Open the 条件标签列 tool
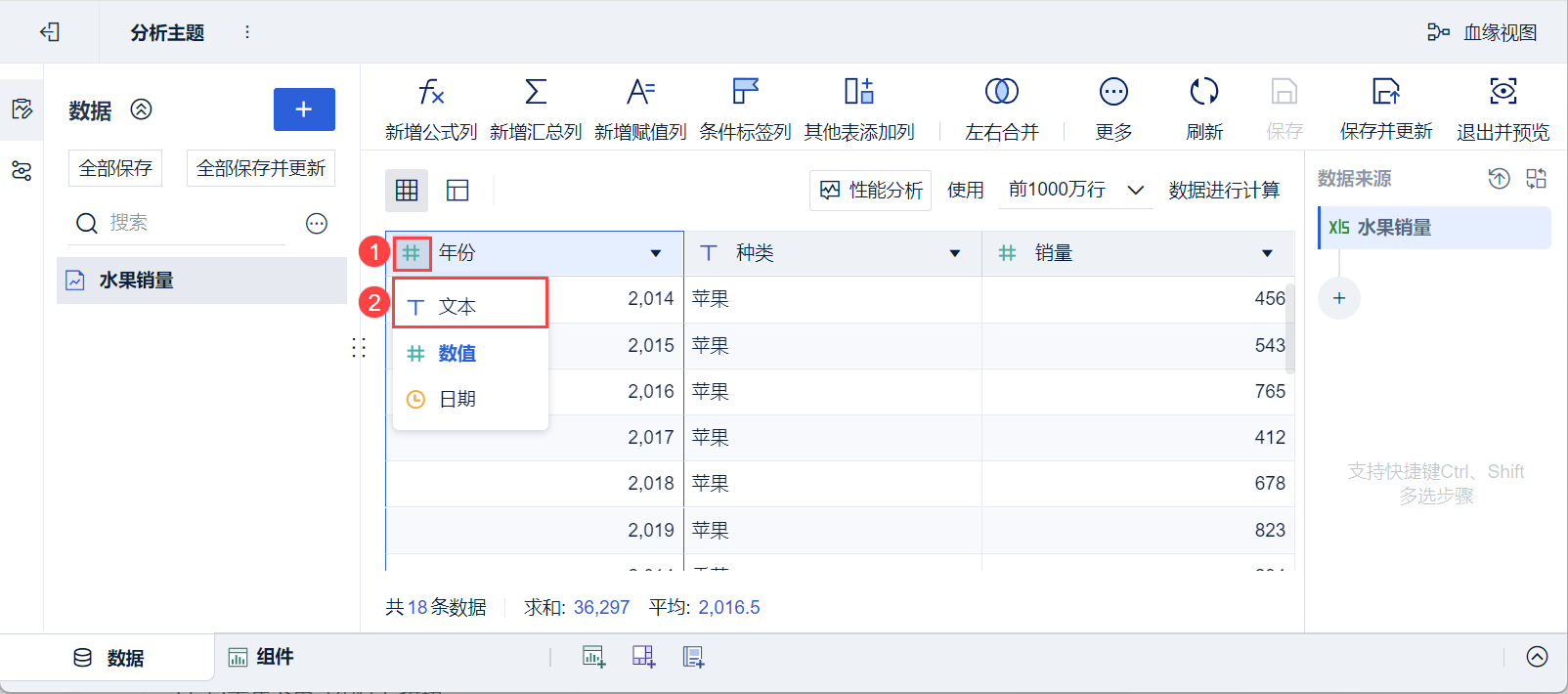Screen dimensions: 1568x694 [x=745, y=93]
